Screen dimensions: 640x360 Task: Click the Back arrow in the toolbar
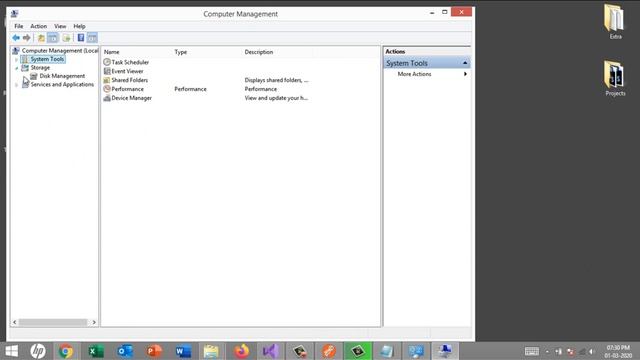click(x=16, y=38)
